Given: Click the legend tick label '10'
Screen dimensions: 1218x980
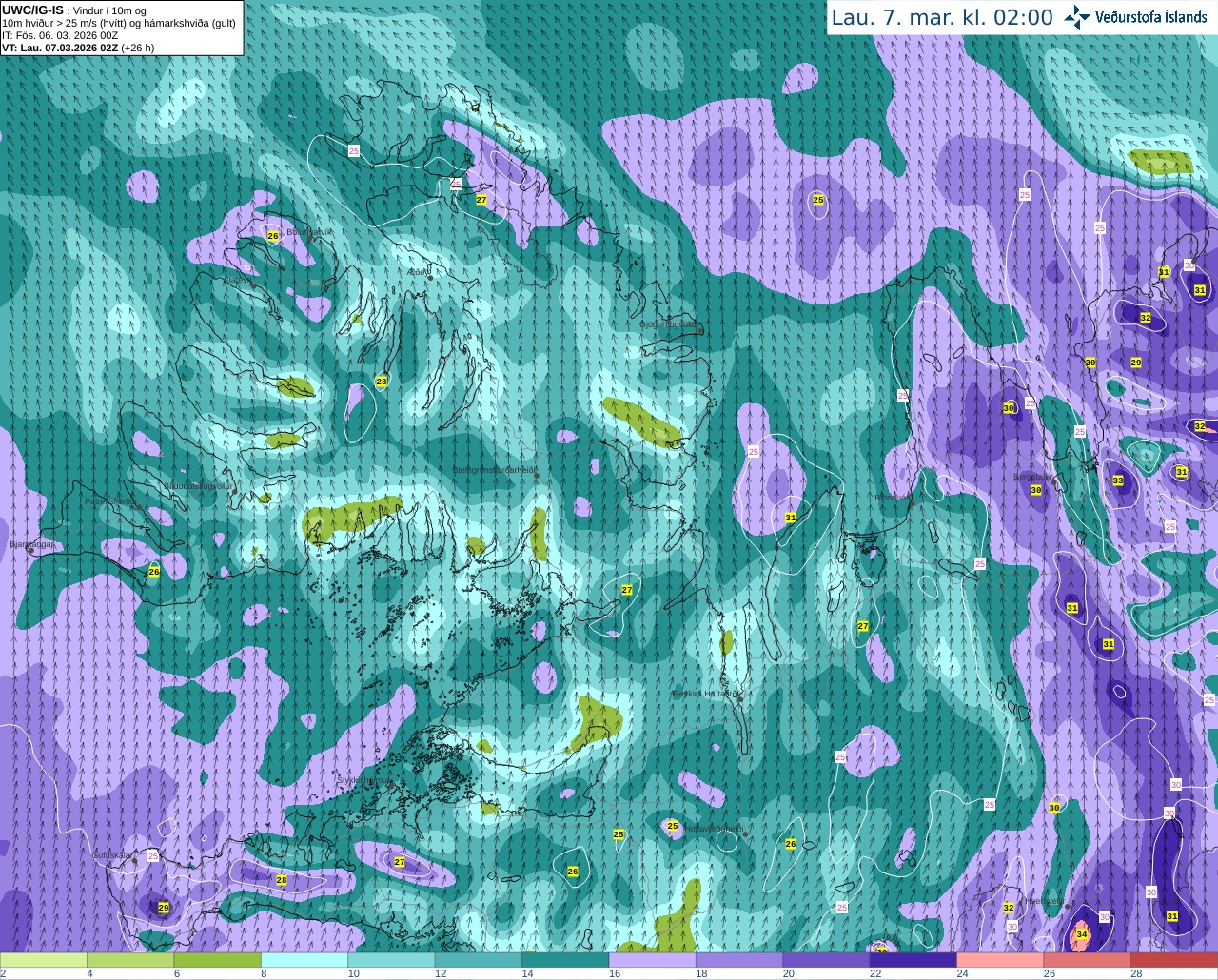Looking at the screenshot, I should [353, 973].
